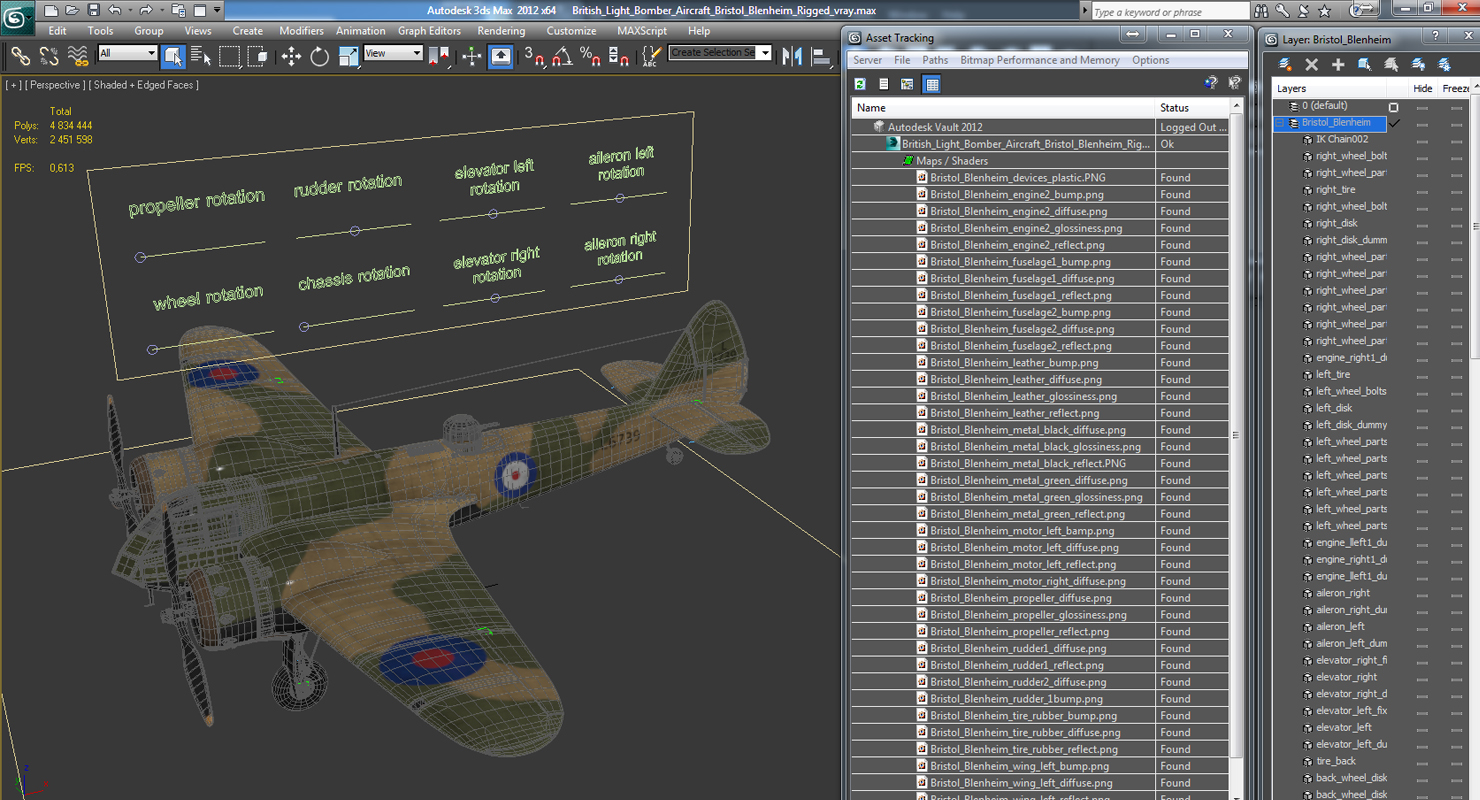1480x800 pixels.
Task: Click the Status Log icon in Asset Tracking
Action: pos(884,84)
